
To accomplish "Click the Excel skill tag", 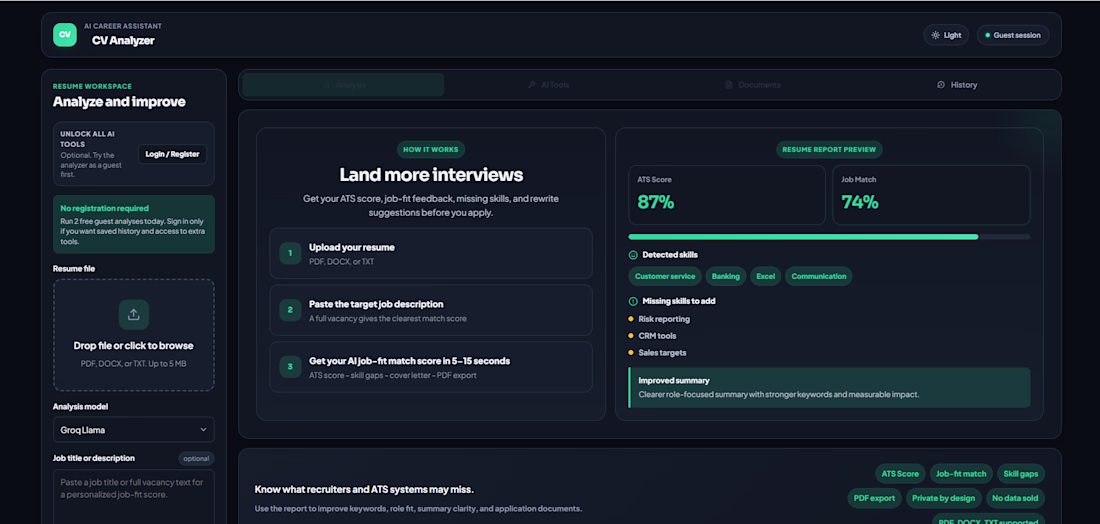I will [x=765, y=276].
